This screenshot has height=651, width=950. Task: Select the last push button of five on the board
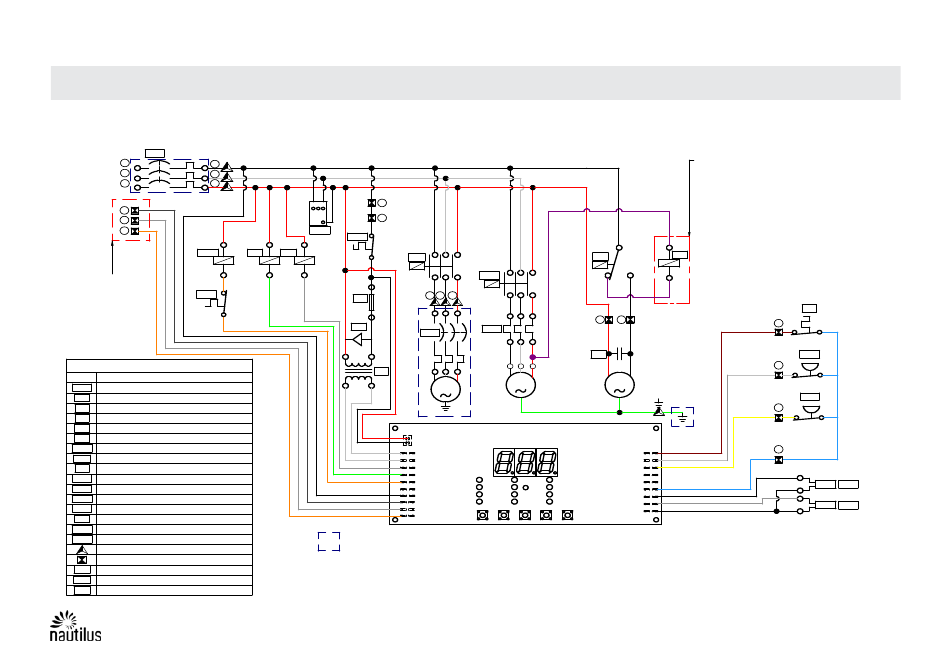568,515
